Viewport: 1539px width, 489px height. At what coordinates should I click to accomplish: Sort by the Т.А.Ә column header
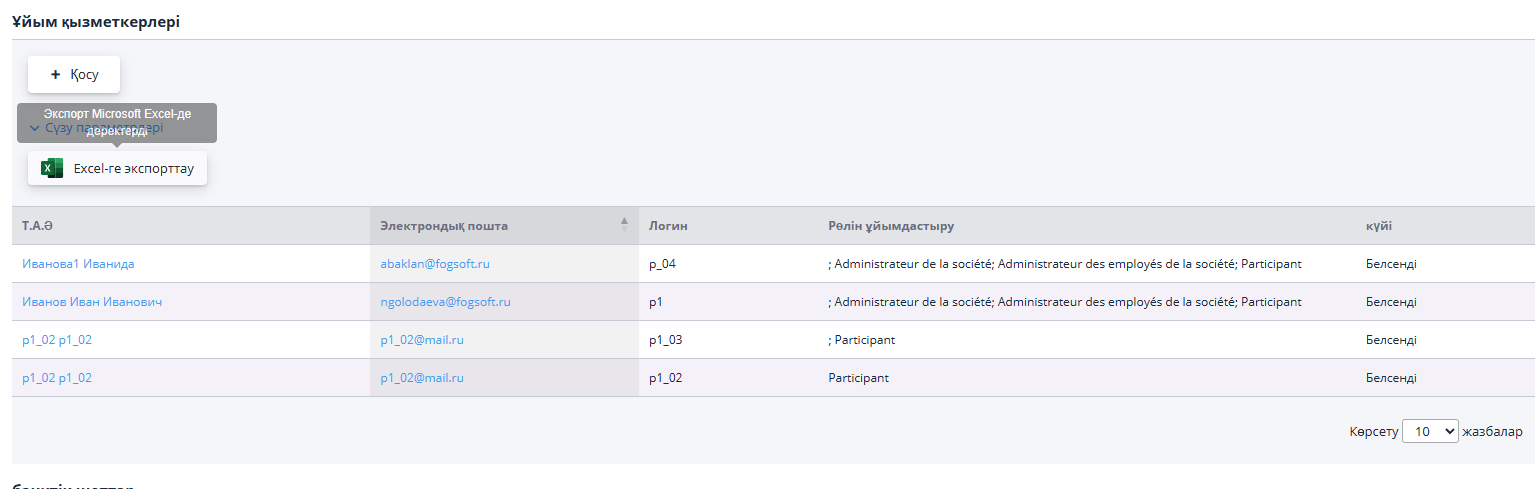click(36, 226)
